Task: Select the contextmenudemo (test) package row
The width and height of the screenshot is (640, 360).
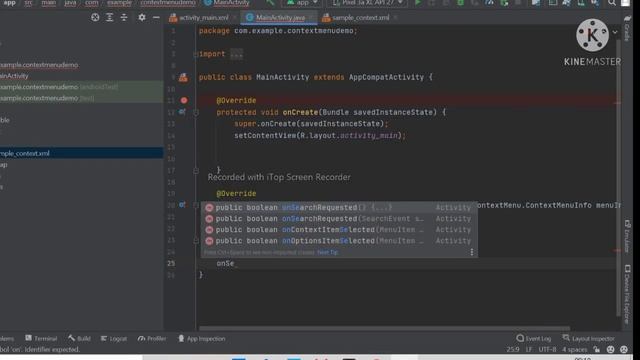Action: coord(82,98)
